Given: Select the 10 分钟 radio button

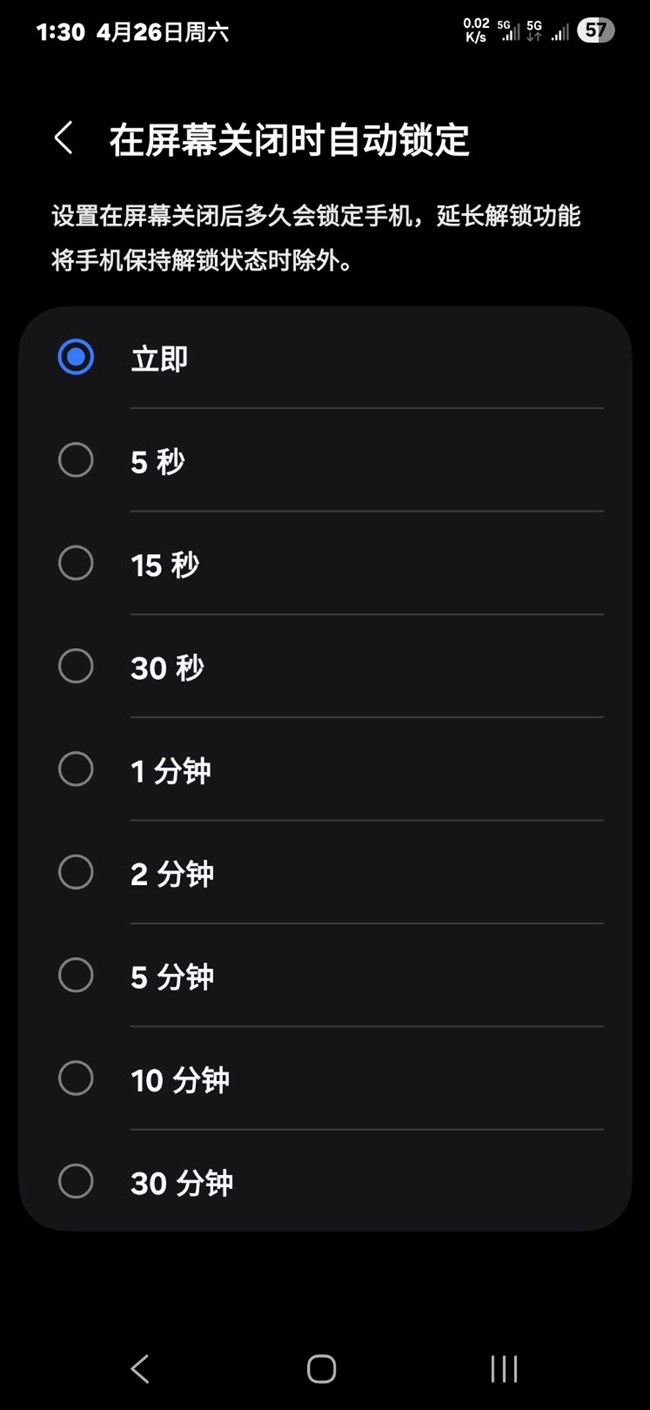Looking at the screenshot, I should click(76, 1079).
